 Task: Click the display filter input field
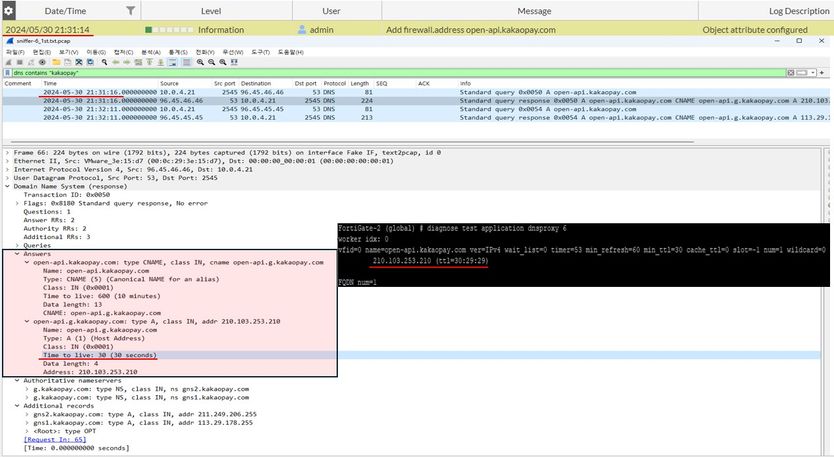click(x=399, y=72)
